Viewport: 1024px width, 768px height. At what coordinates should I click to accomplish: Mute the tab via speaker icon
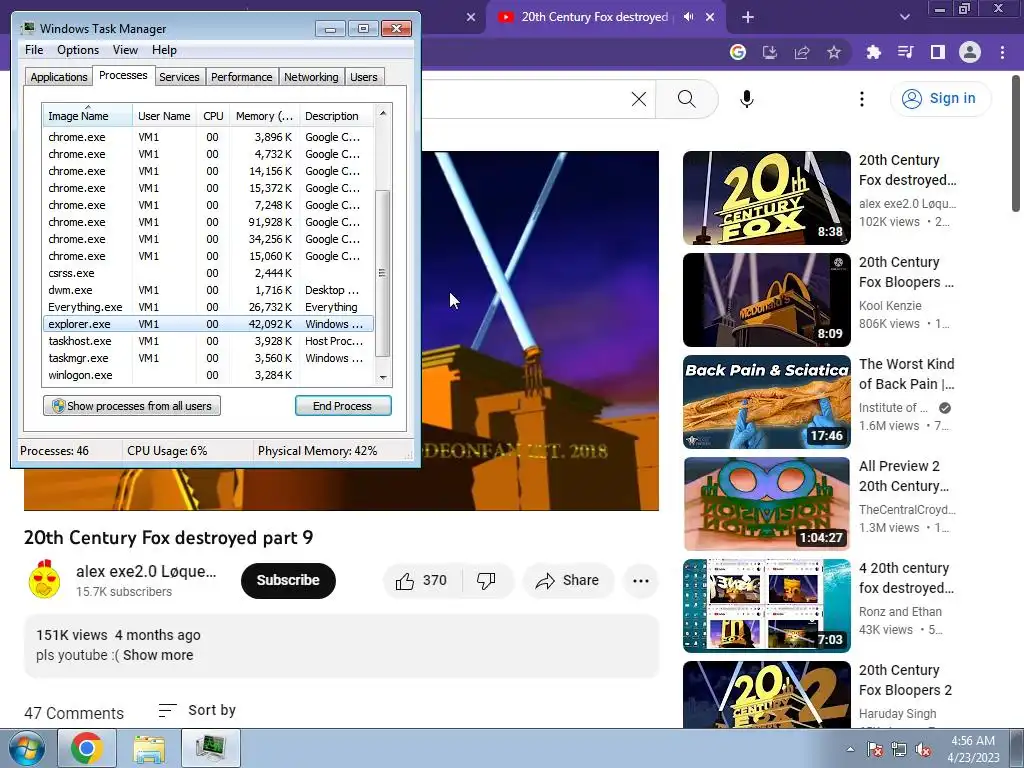pyautogui.click(x=688, y=17)
